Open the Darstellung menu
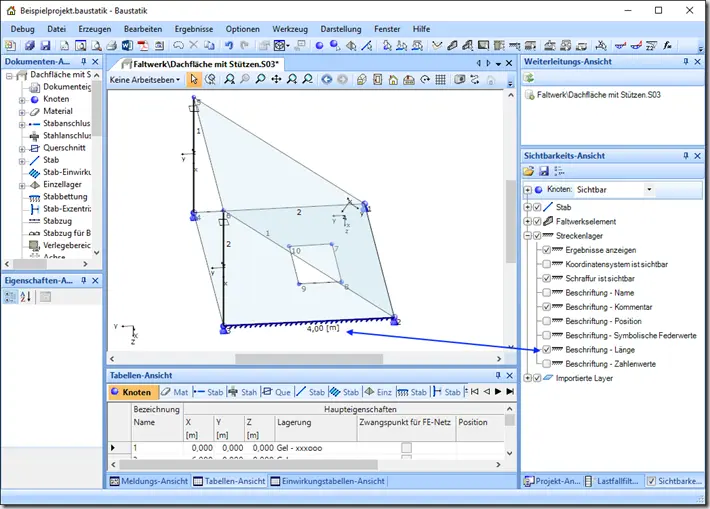 click(x=341, y=29)
